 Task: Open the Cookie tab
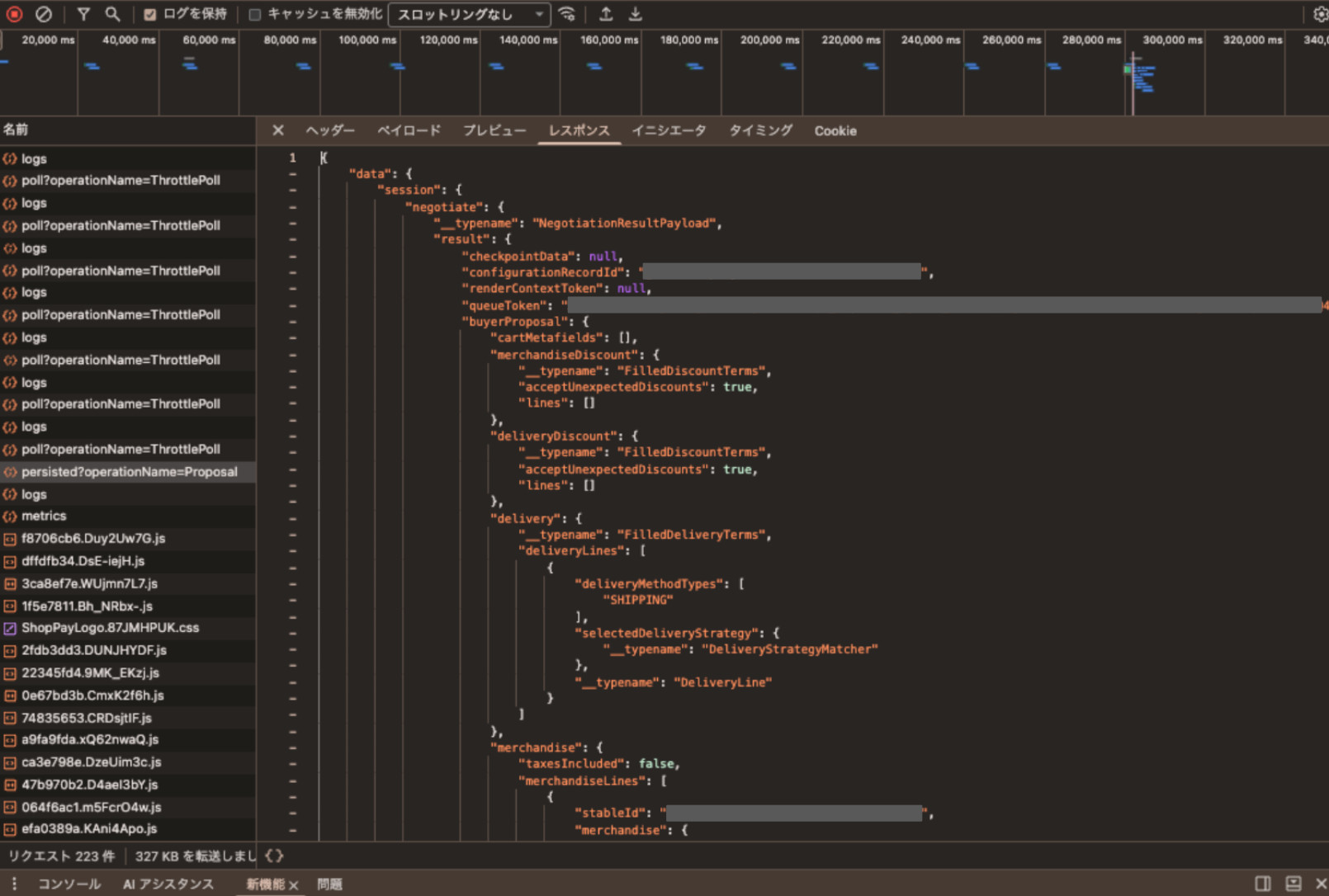pyautogui.click(x=835, y=130)
